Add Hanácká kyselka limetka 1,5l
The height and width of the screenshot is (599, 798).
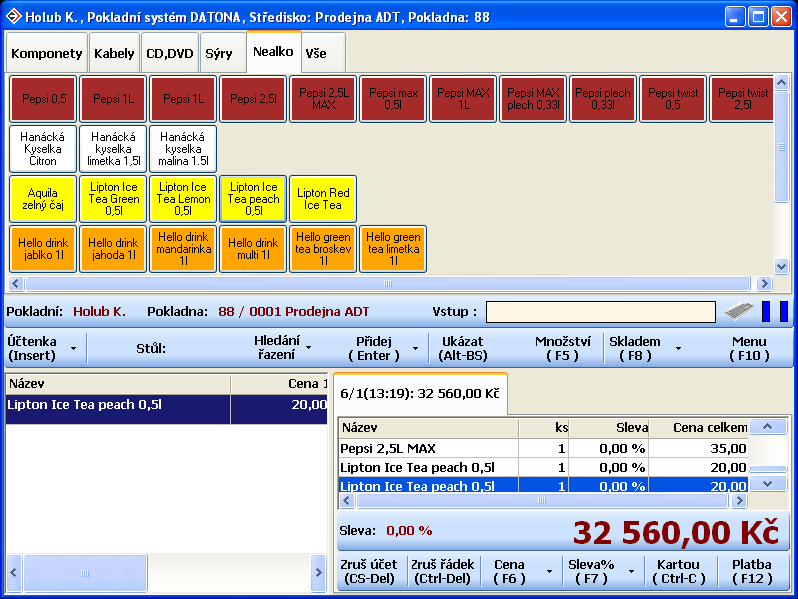point(113,149)
